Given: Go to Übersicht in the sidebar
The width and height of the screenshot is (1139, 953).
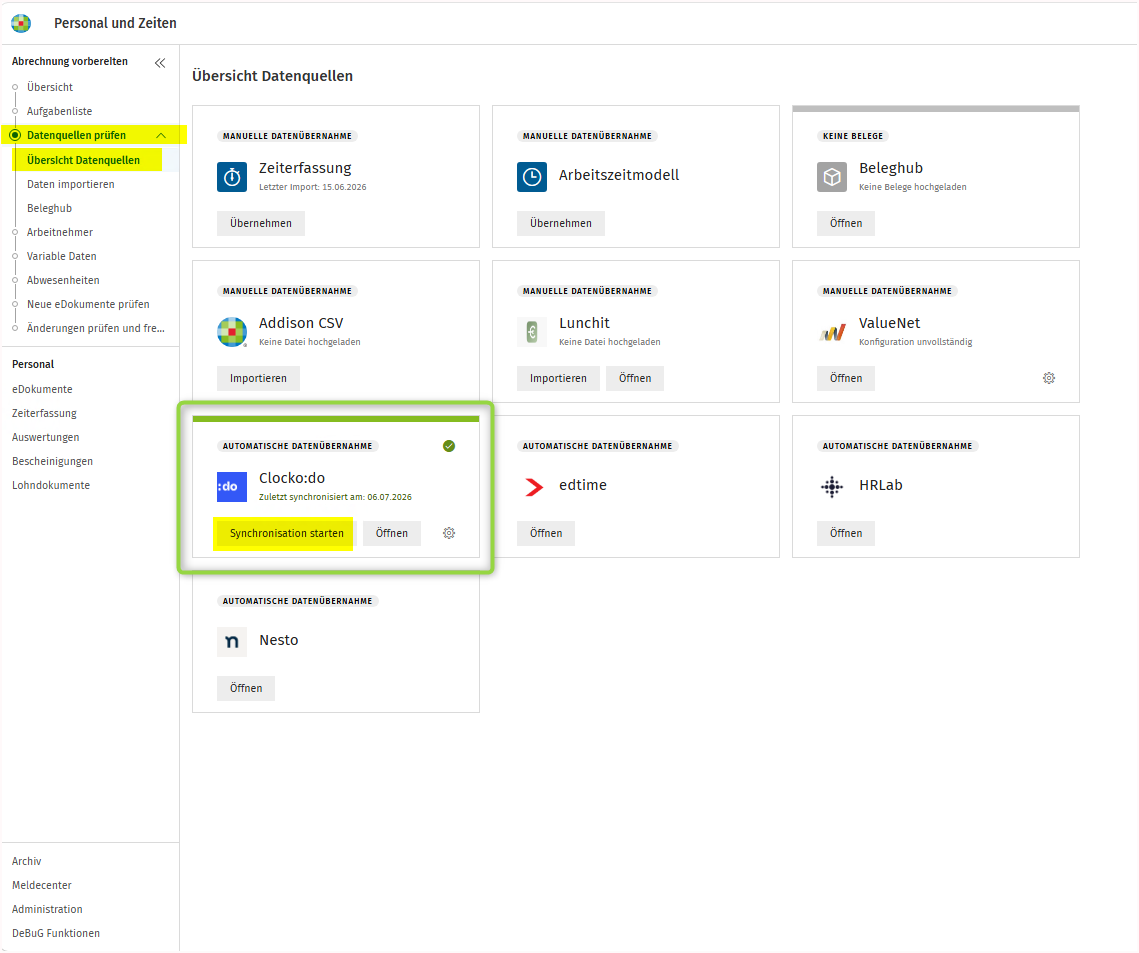Looking at the screenshot, I should tap(50, 87).
